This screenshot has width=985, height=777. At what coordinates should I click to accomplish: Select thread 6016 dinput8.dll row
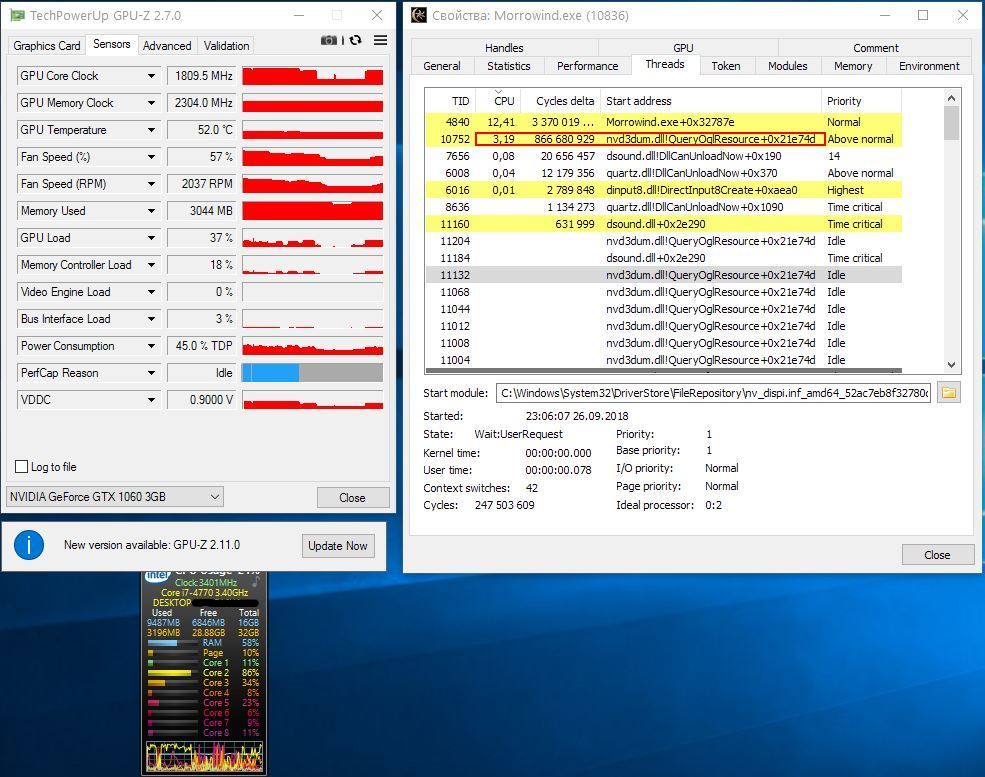coord(663,190)
